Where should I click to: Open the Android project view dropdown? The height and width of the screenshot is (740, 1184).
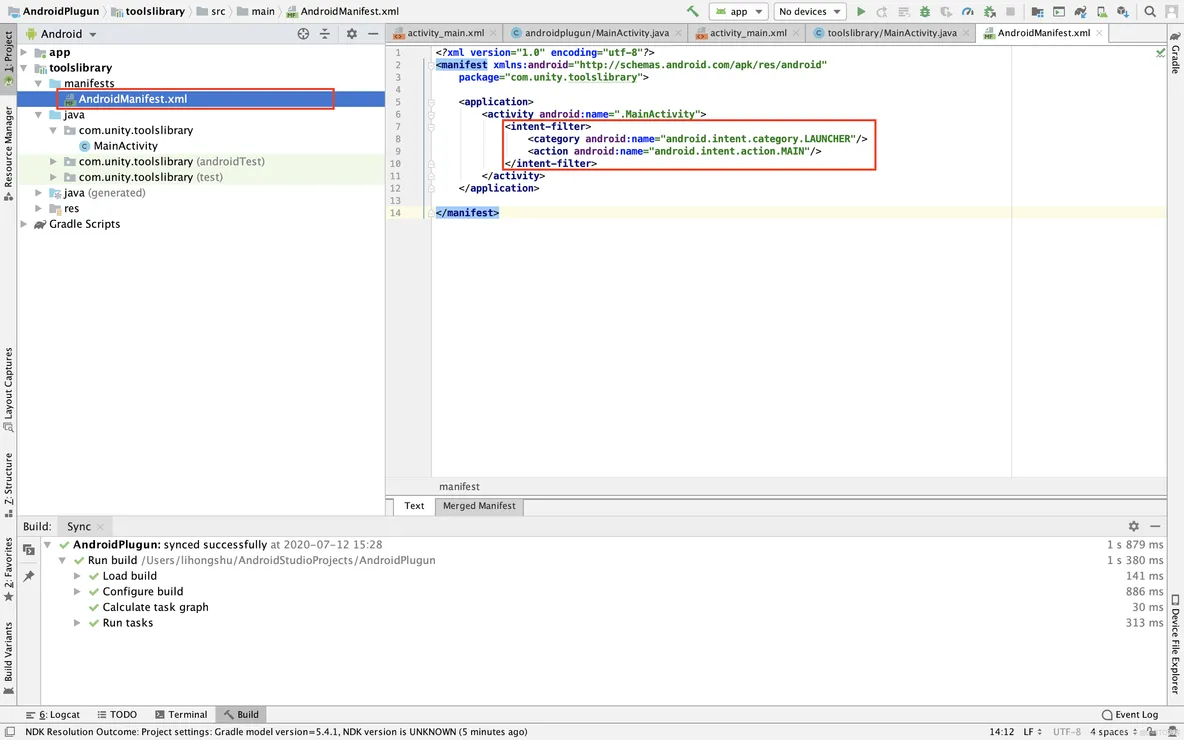61,34
